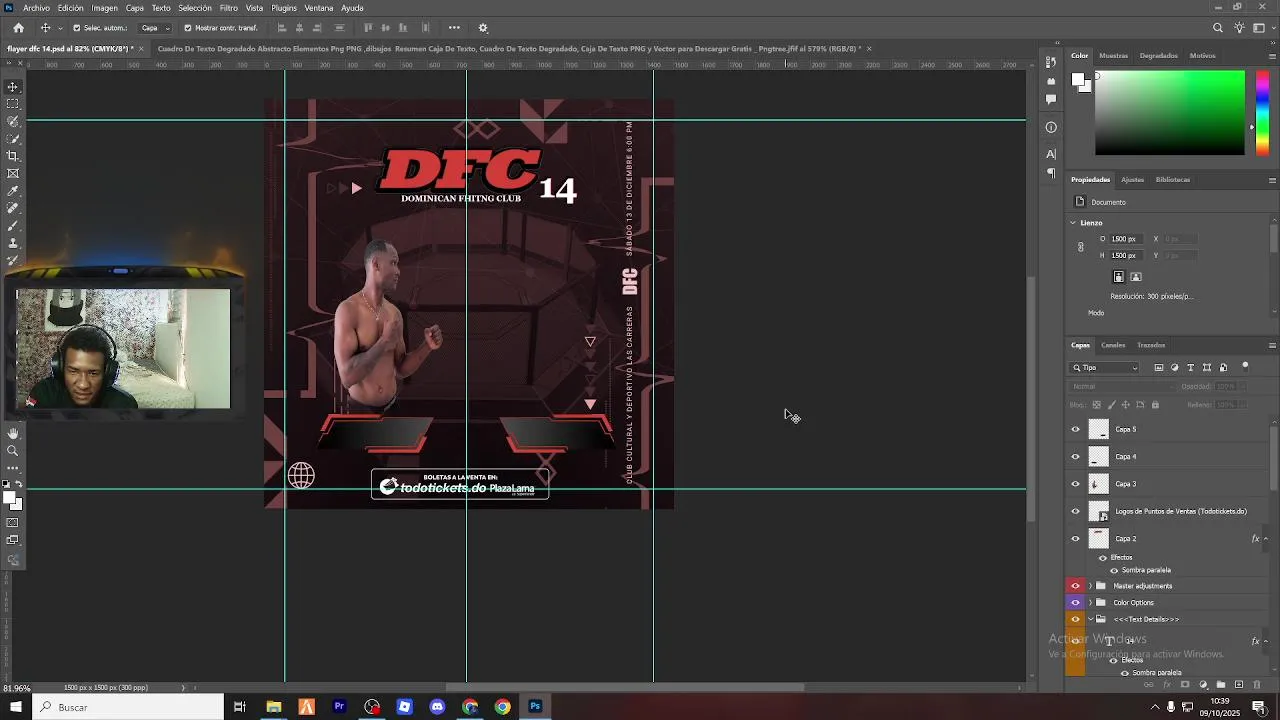Open the three-dots more align options
This screenshot has width=1280, height=720.
454,28
